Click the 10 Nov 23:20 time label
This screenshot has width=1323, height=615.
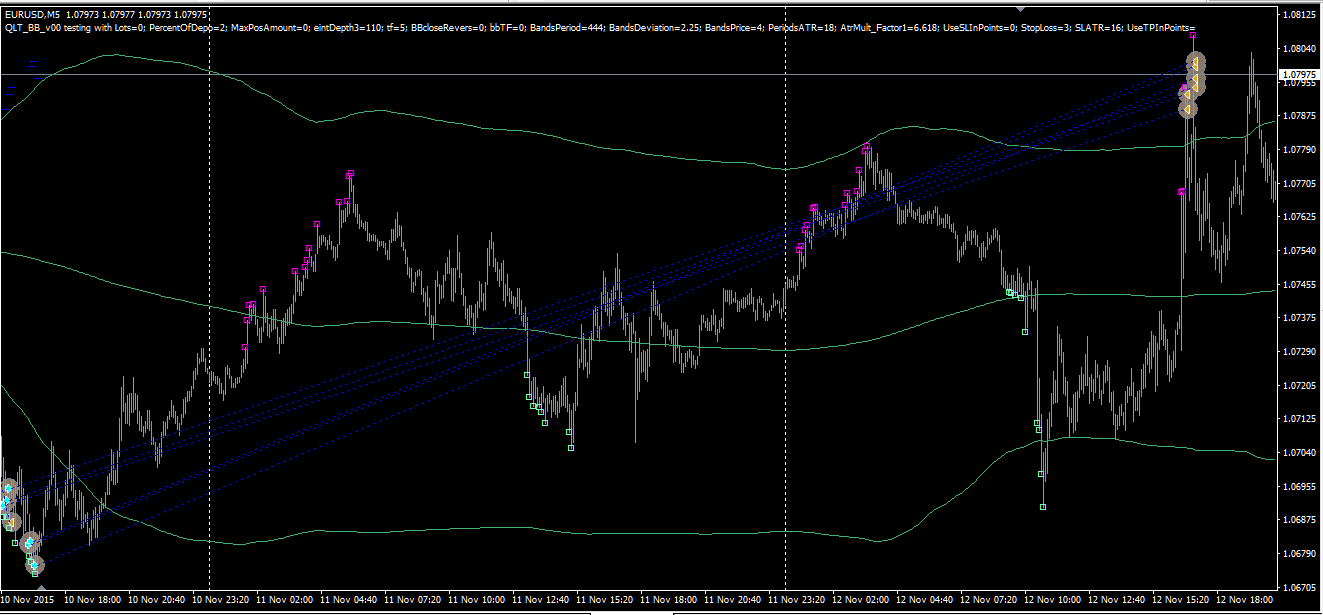pyautogui.click(x=222, y=600)
